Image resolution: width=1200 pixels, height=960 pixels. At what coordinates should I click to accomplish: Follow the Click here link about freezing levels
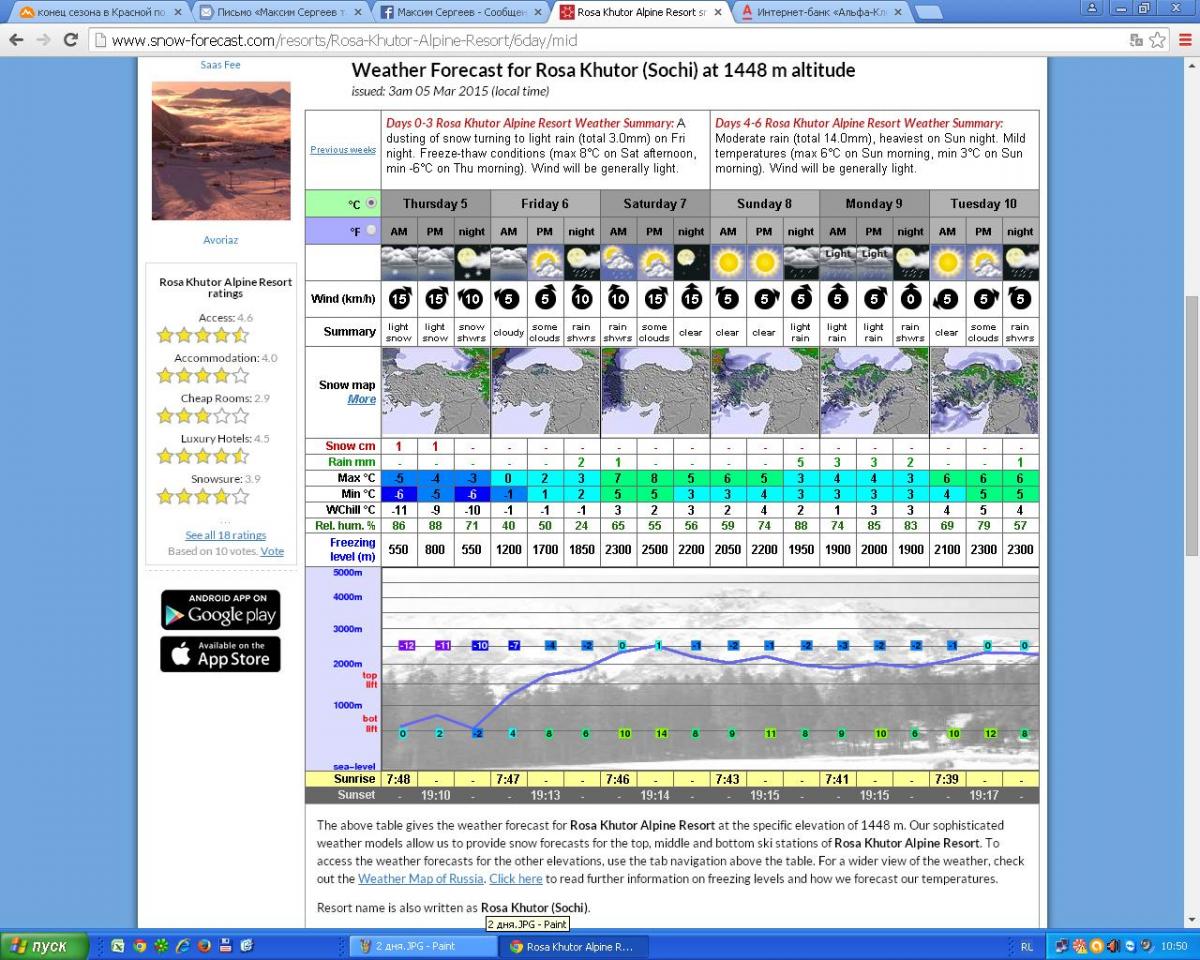[x=516, y=879]
